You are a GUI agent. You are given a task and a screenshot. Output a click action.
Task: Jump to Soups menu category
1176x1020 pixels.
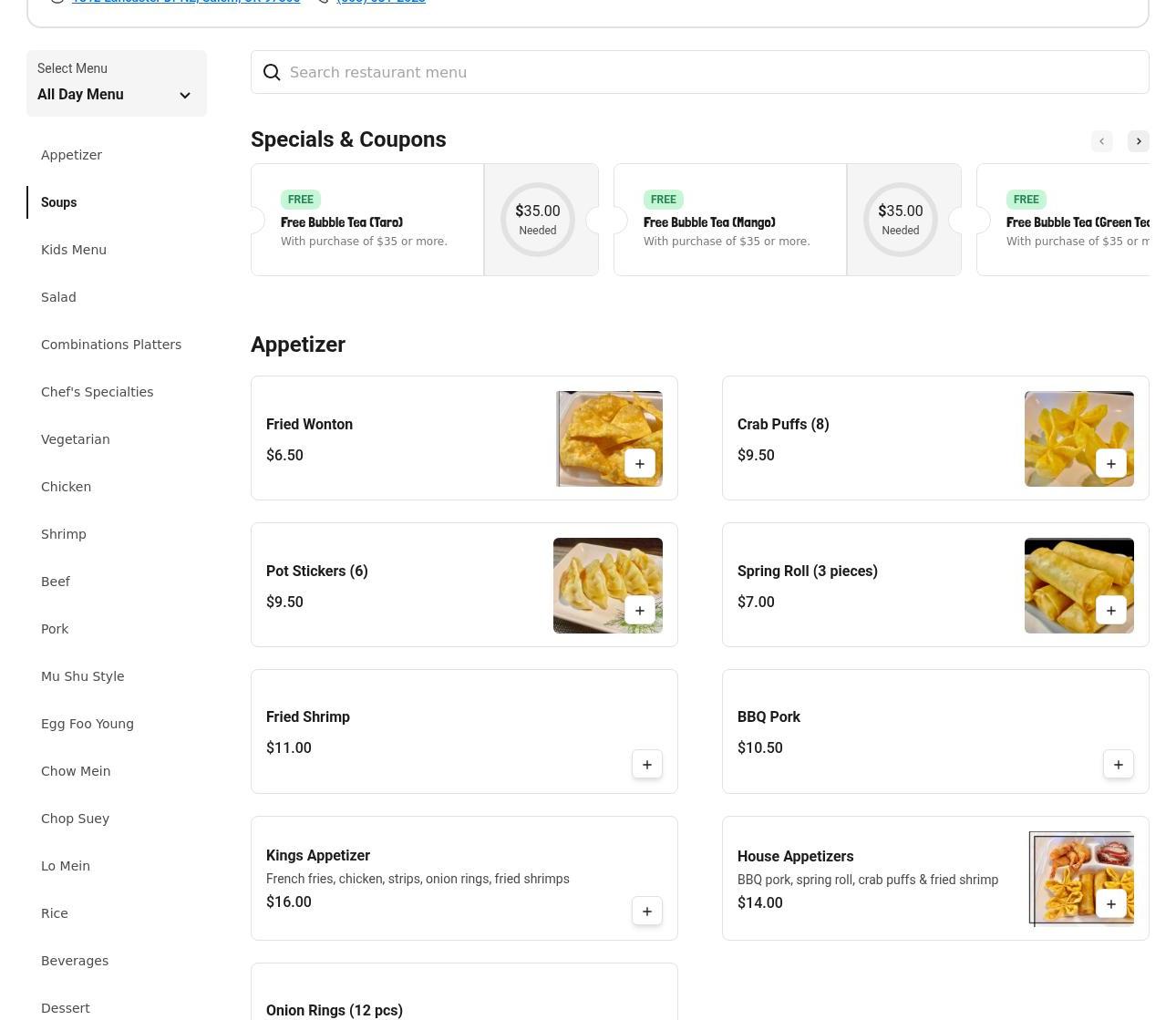point(58,202)
